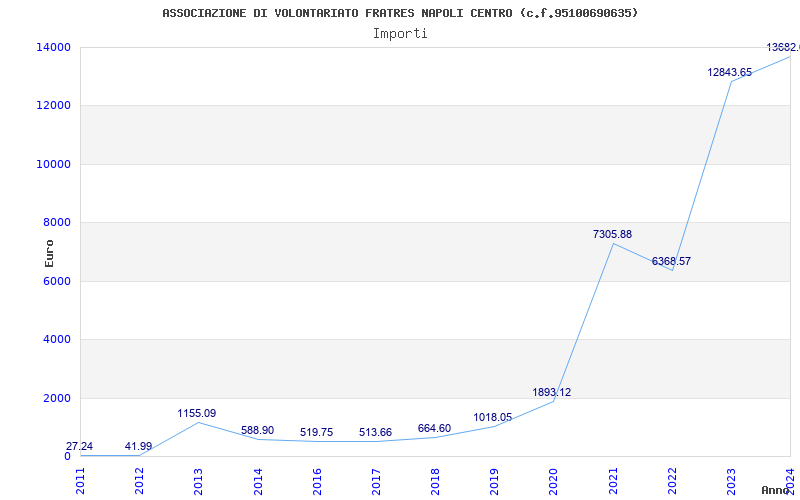Click the Euro y-axis label
800x500 pixels.
pos(49,253)
